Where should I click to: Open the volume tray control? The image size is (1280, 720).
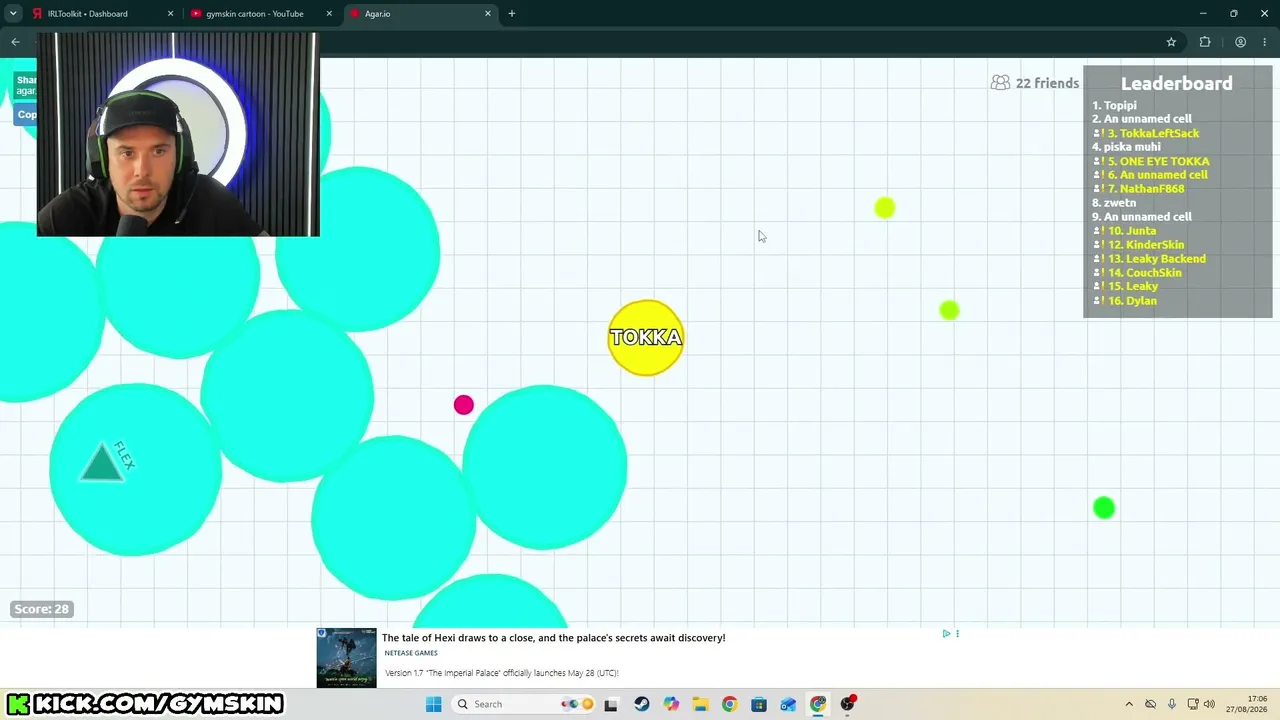(1209, 704)
